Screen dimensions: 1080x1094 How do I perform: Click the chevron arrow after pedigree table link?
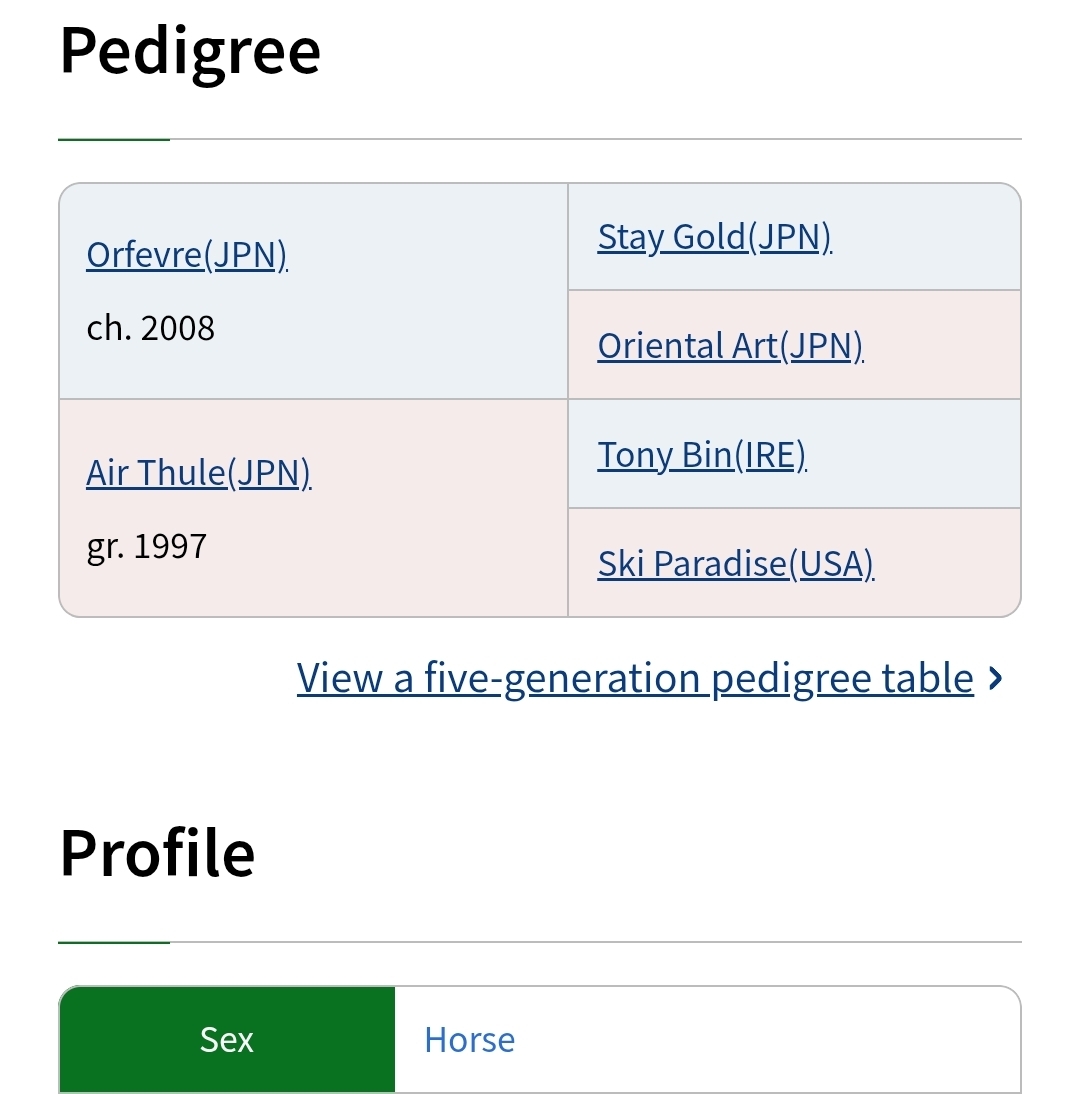[994, 679]
